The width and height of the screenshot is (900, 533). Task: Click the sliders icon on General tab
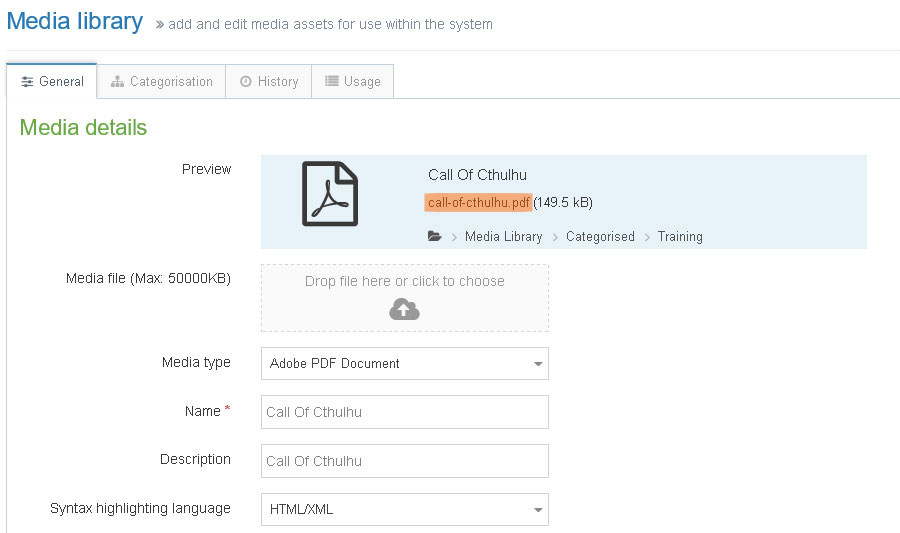[27, 82]
